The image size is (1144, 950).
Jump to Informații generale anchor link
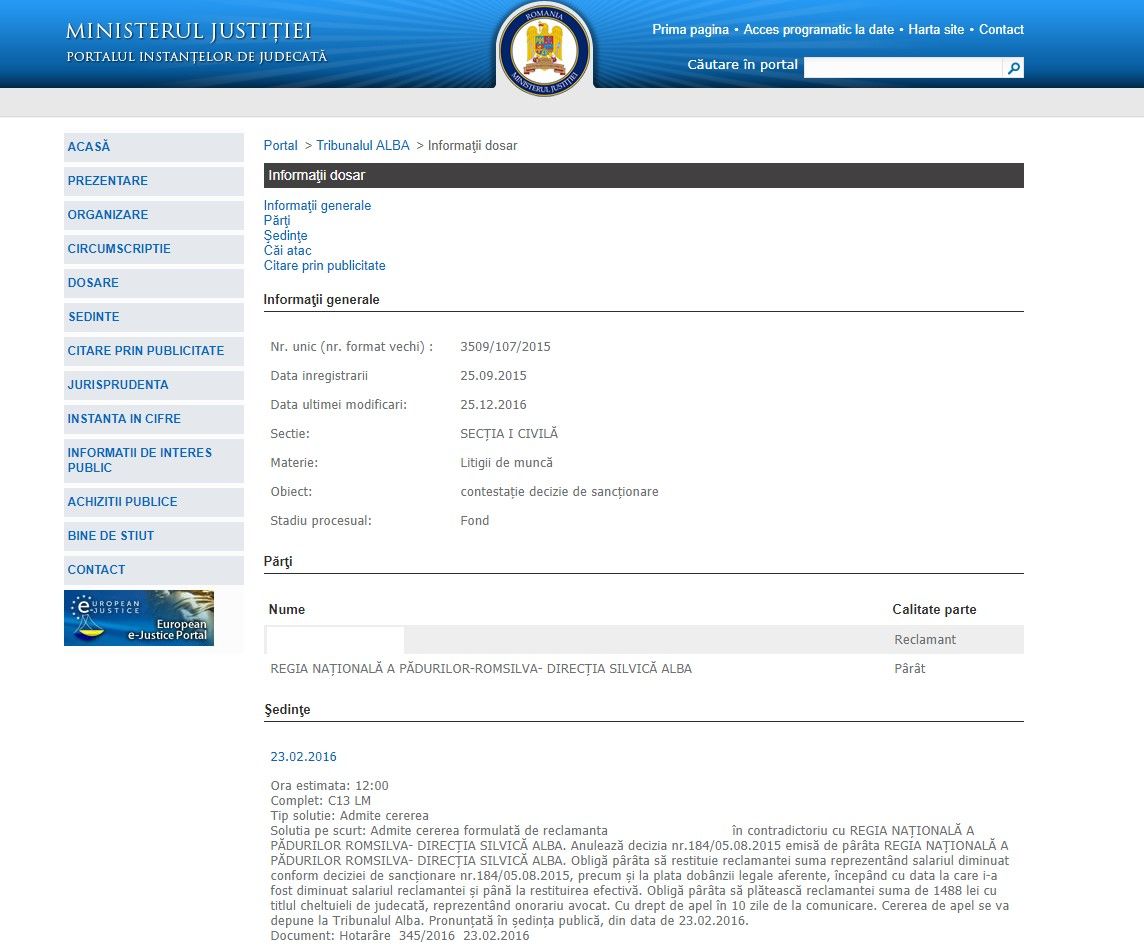click(x=317, y=206)
